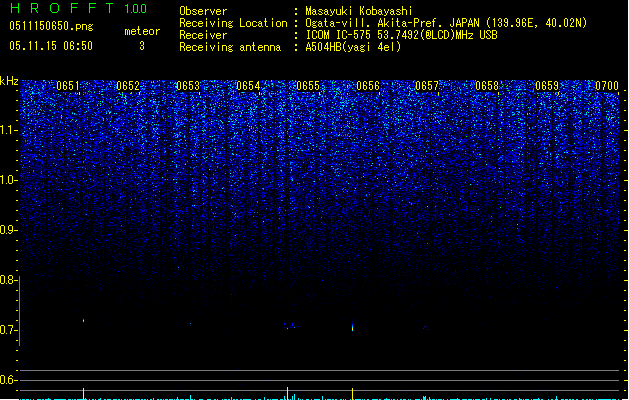629x400 pixels.
Task: Click the meteor label
Action: point(142,31)
